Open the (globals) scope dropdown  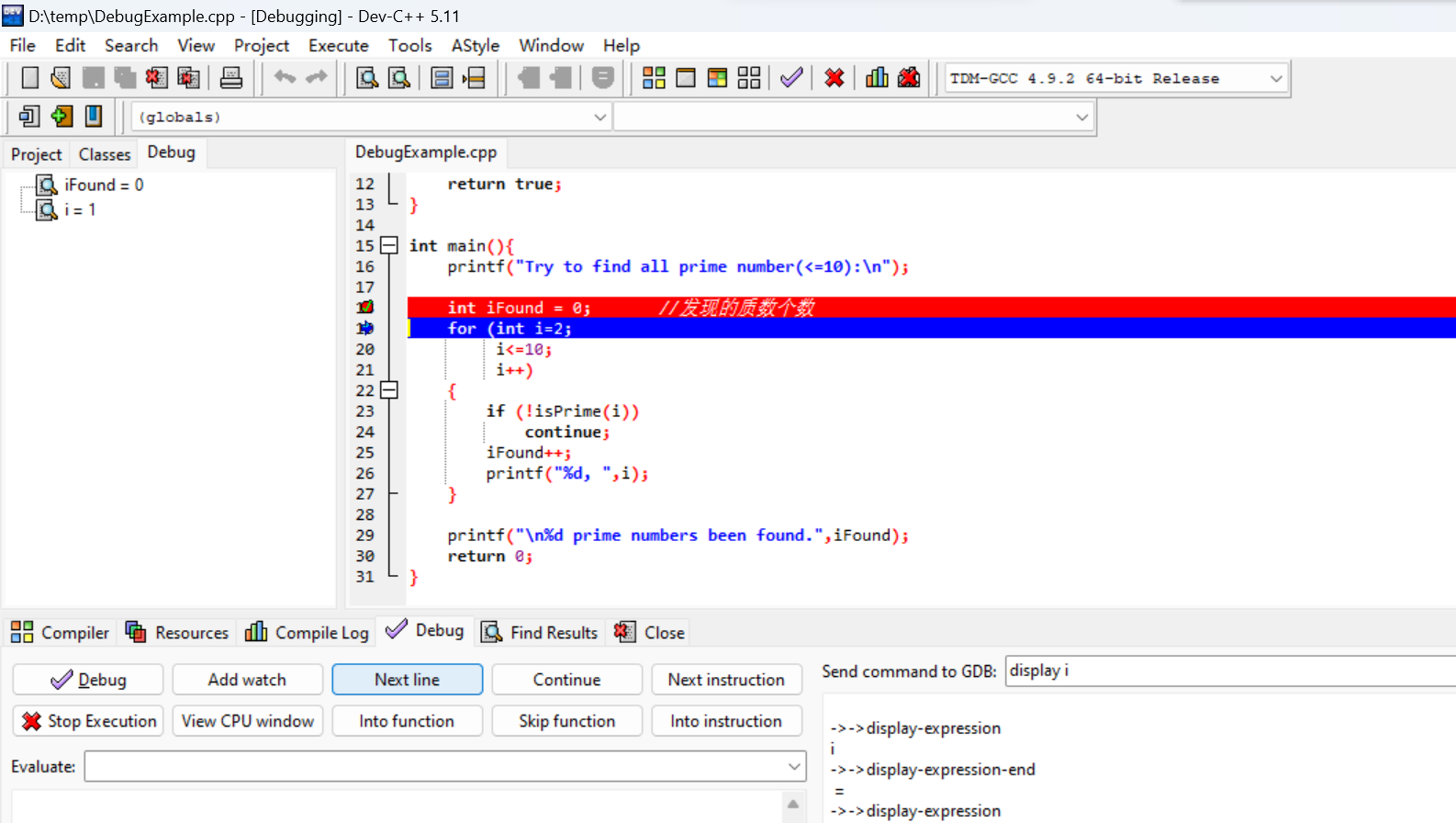point(599,117)
